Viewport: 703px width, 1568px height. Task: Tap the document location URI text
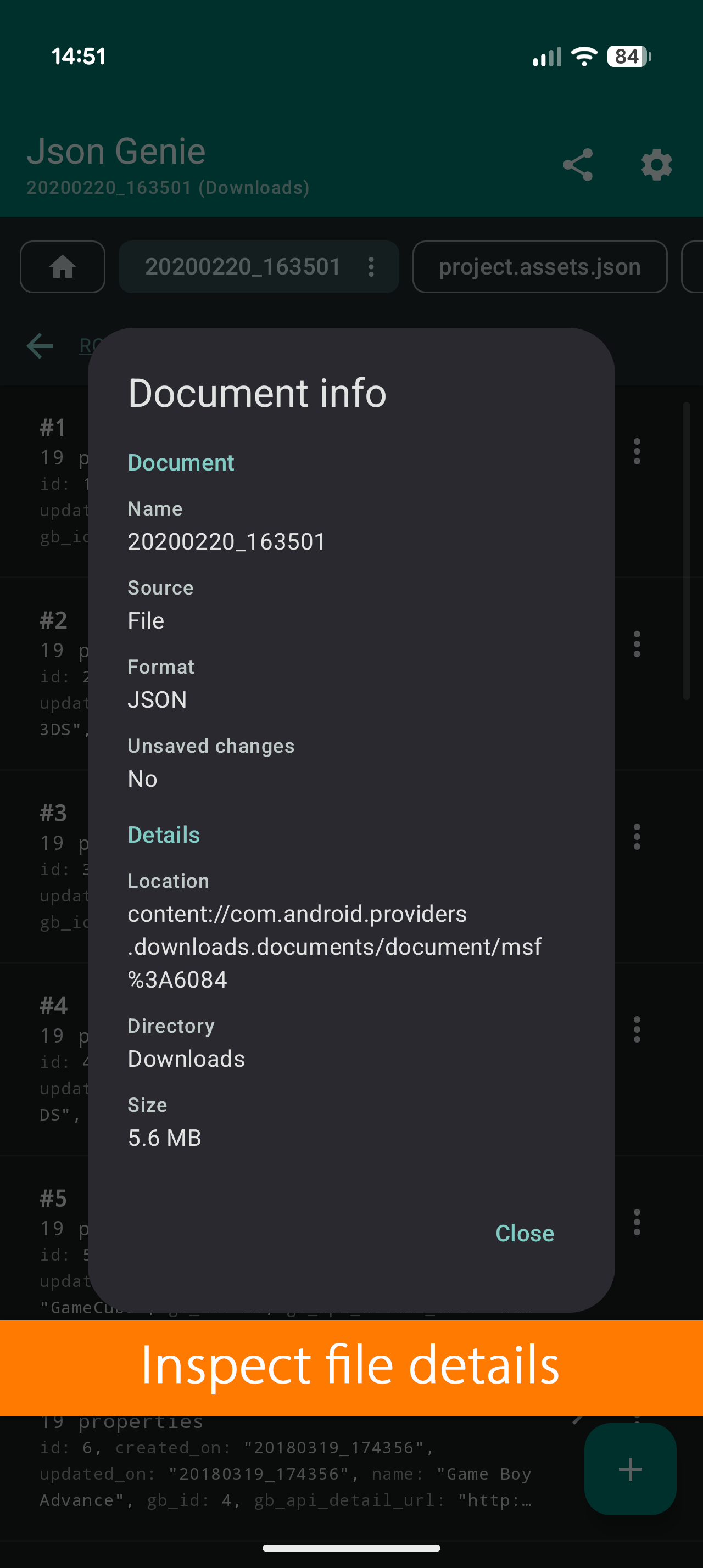[334, 947]
